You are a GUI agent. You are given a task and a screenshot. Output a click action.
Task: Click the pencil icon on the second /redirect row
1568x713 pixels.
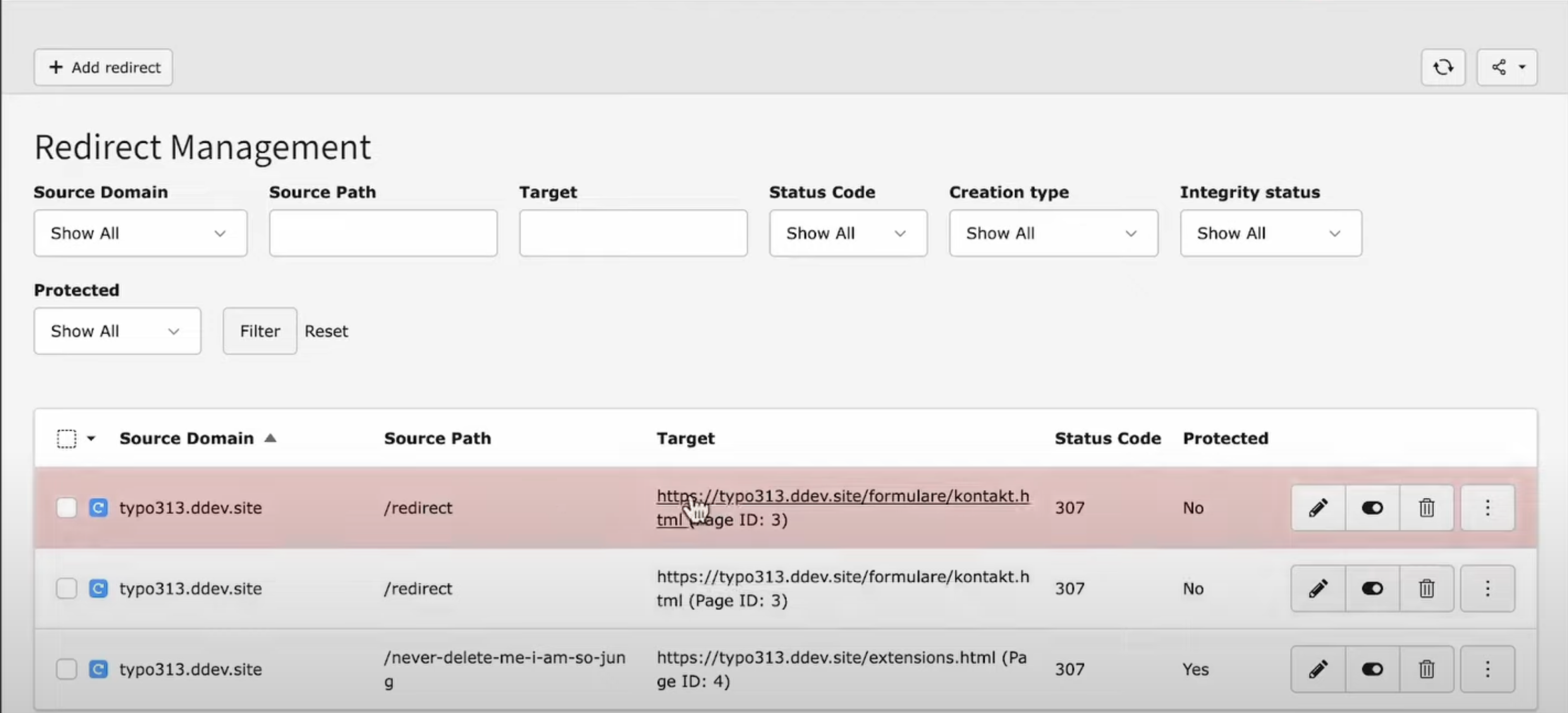click(x=1318, y=588)
